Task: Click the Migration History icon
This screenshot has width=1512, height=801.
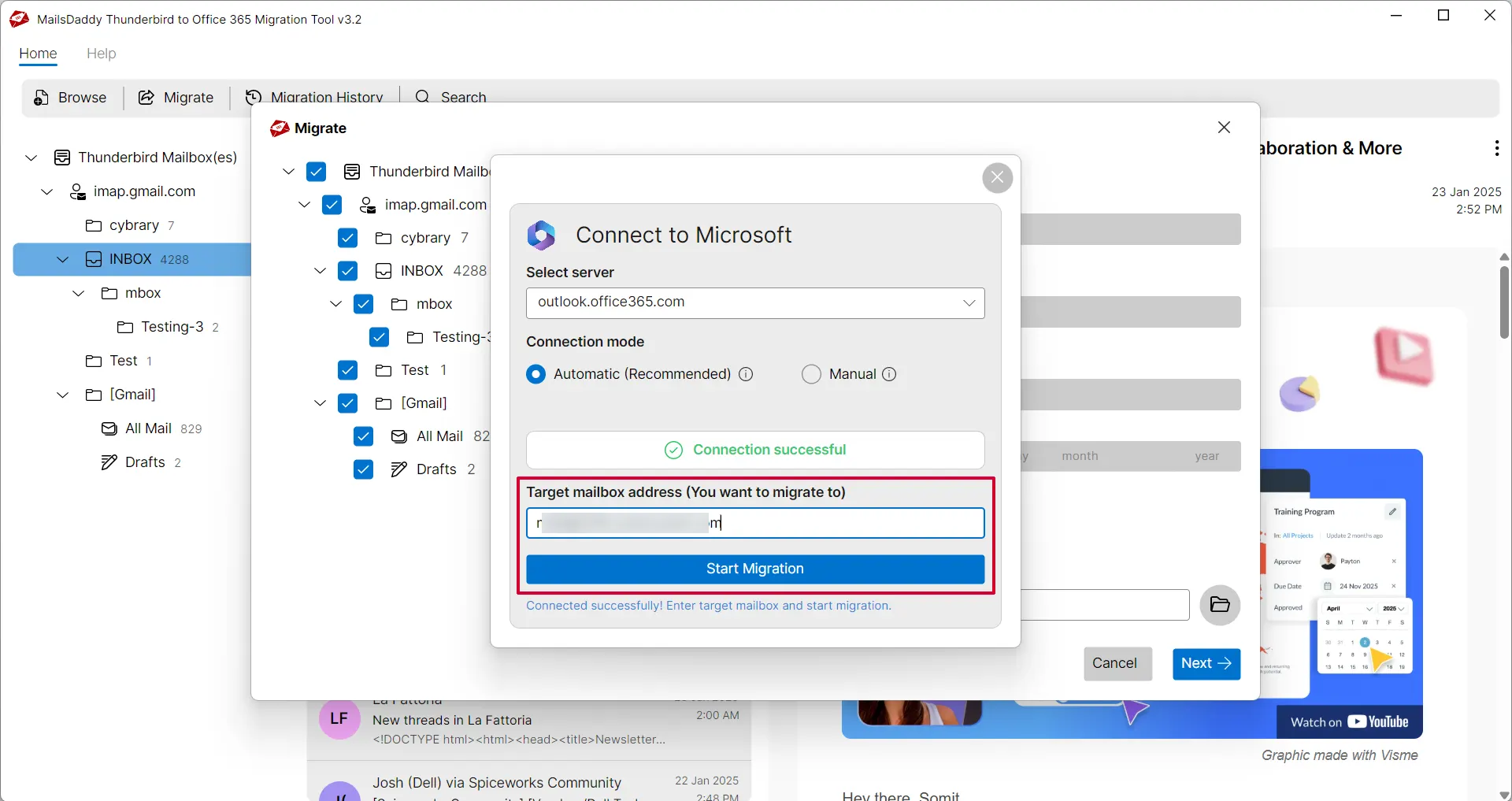Action: pos(253,98)
